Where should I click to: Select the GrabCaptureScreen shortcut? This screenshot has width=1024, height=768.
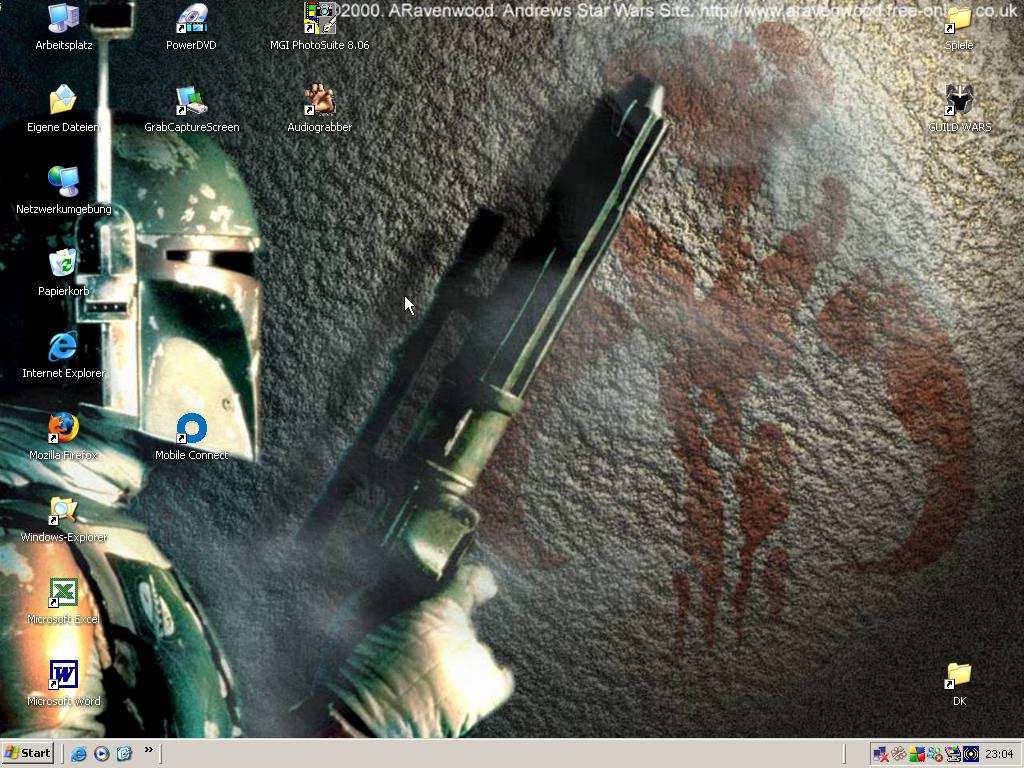point(191,101)
